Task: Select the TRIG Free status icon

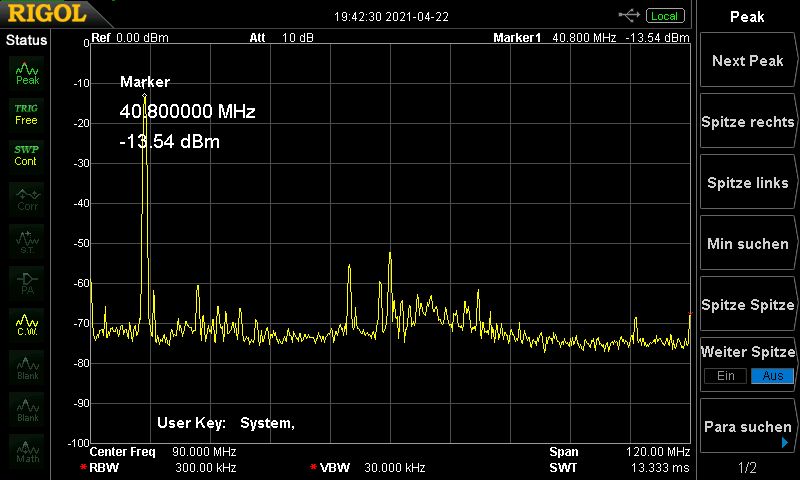Action: pyautogui.click(x=26, y=115)
